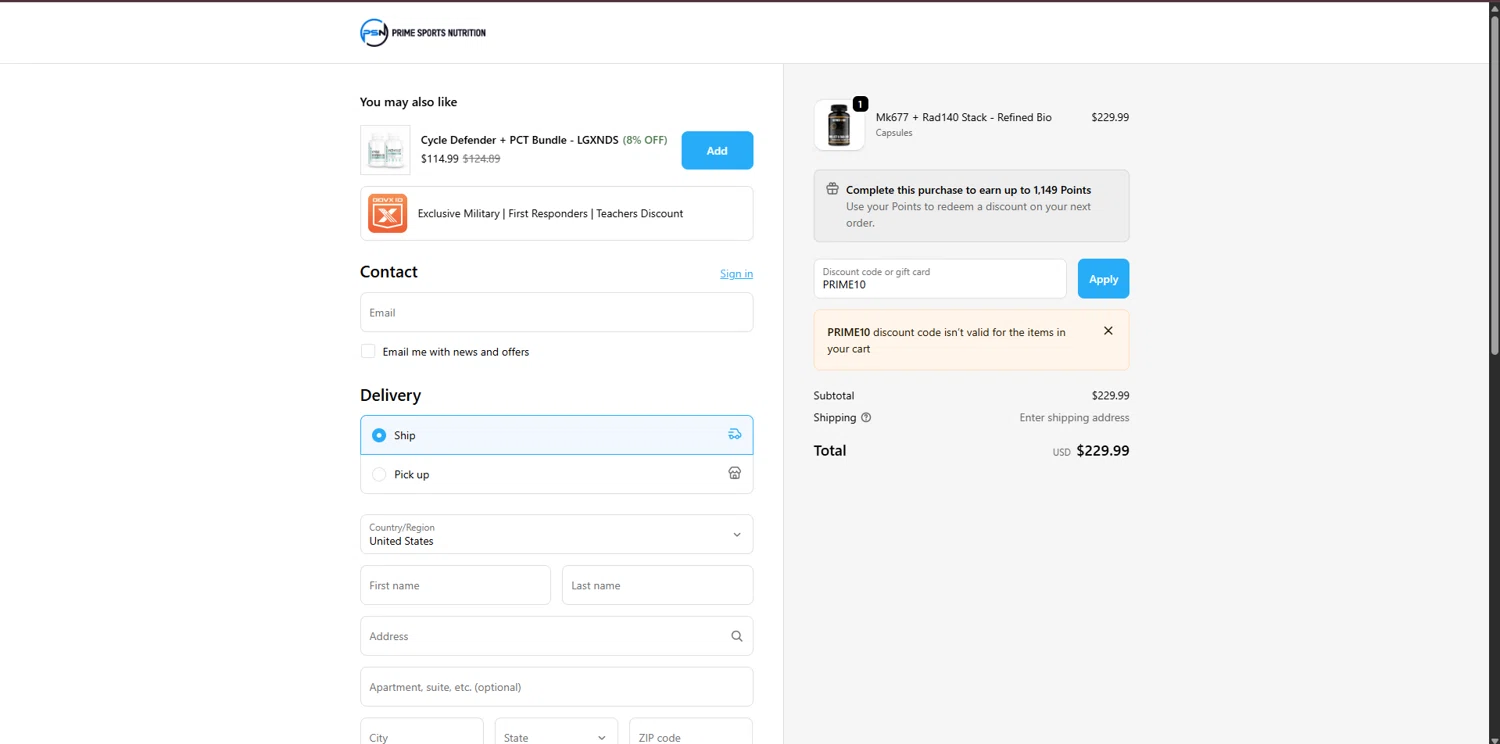Click the $114.99 bundle price
The image size is (1500, 744).
tap(439, 158)
